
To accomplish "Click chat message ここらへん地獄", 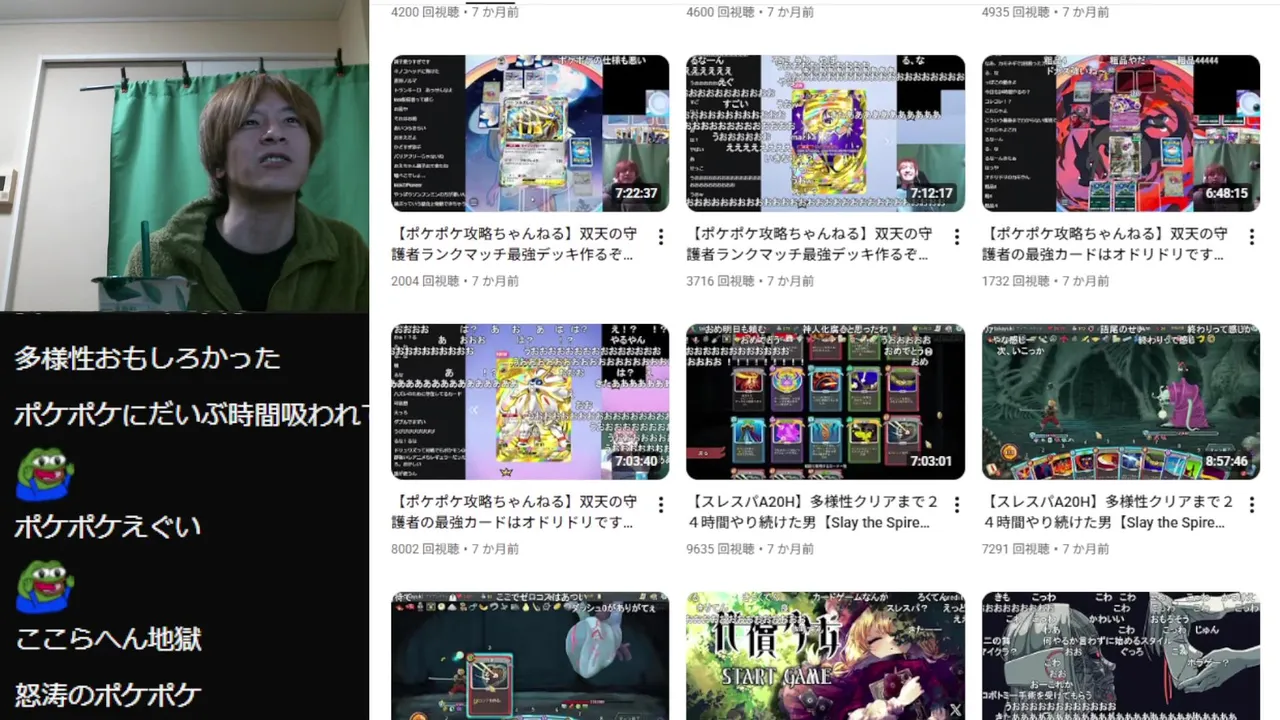I will tap(108, 638).
